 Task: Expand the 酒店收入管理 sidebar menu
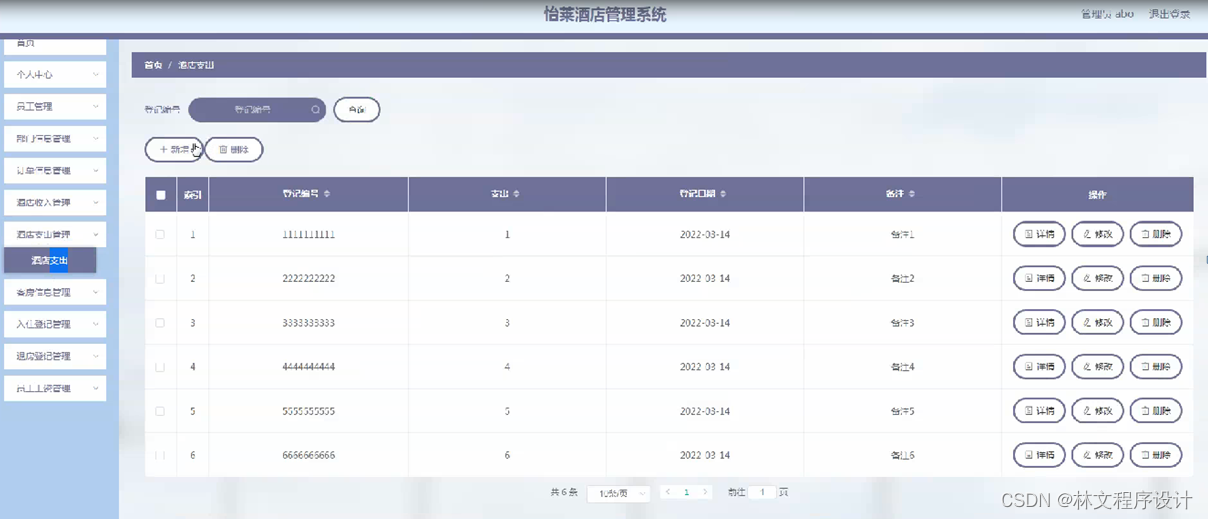coord(55,202)
